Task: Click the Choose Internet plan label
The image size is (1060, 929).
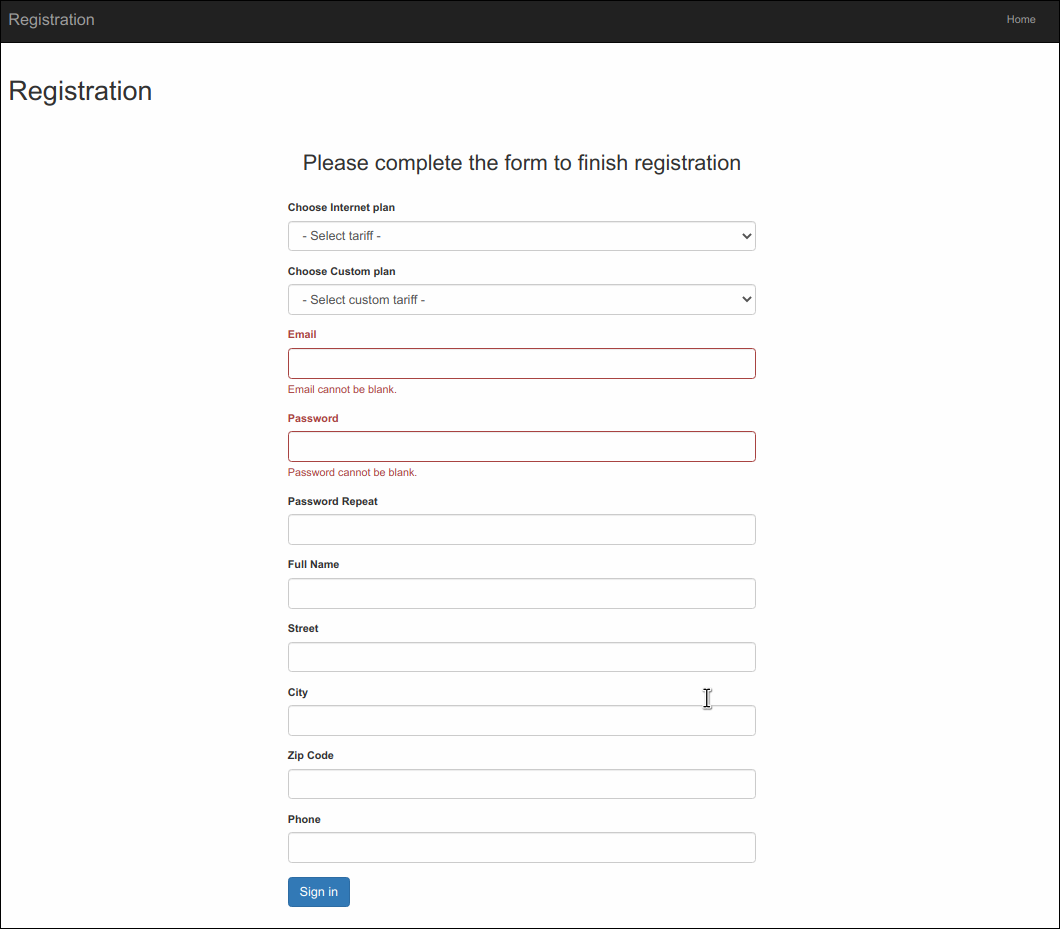Action: point(341,208)
